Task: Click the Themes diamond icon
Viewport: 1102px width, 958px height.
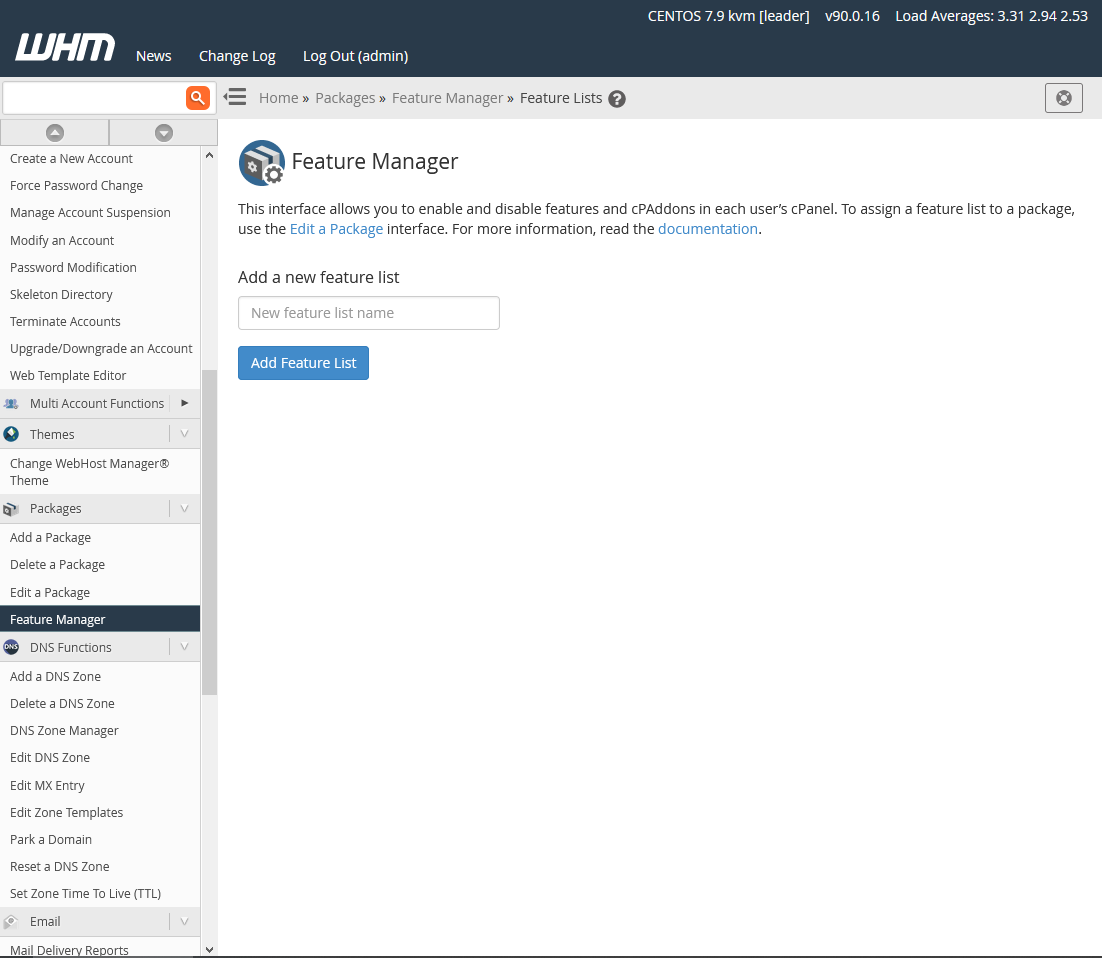Action: [11, 434]
